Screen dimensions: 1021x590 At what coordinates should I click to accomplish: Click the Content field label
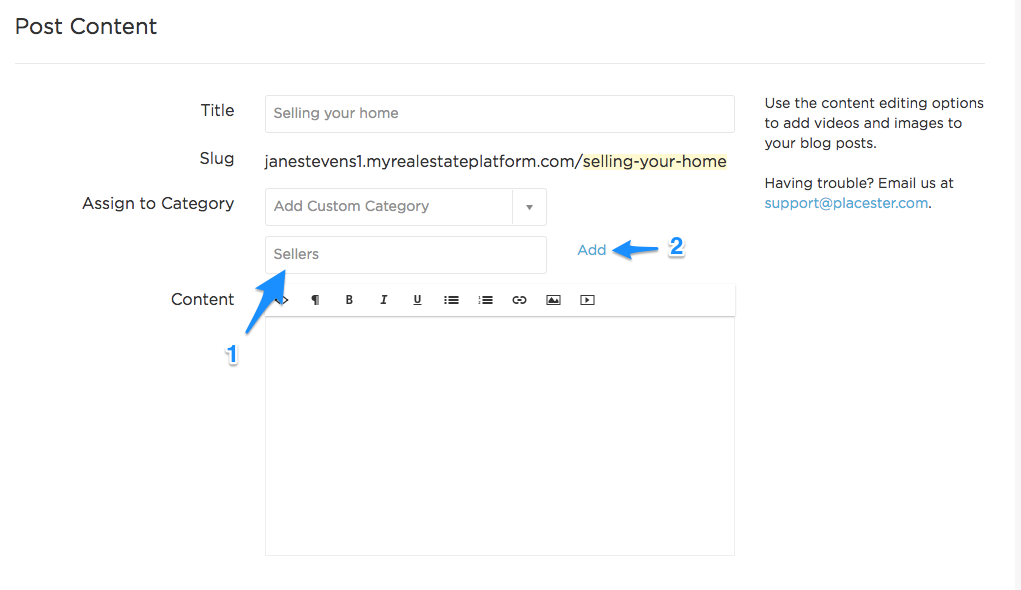pyautogui.click(x=203, y=300)
